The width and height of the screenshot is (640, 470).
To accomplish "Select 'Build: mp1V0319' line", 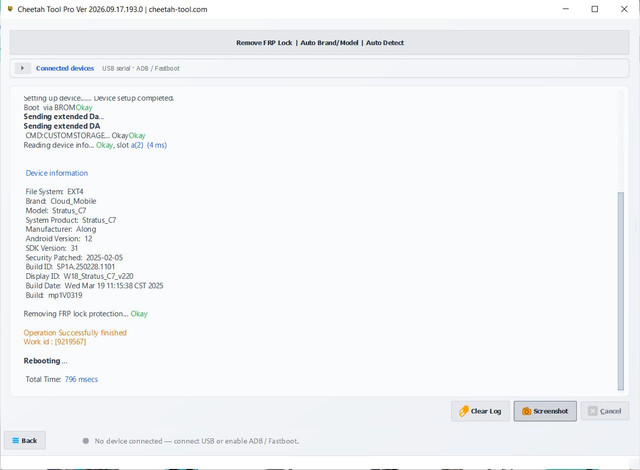I will pyautogui.click(x=54, y=295).
